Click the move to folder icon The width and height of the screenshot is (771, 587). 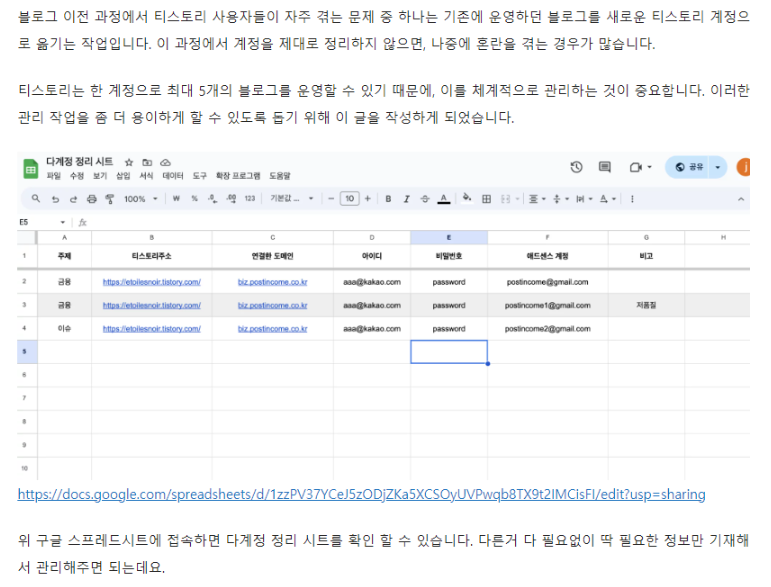[147, 162]
